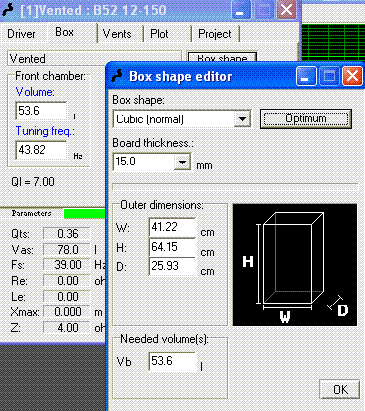The image size is (365, 411).
Task: Close the Box shape editor dialog
Action: click(x=352, y=76)
